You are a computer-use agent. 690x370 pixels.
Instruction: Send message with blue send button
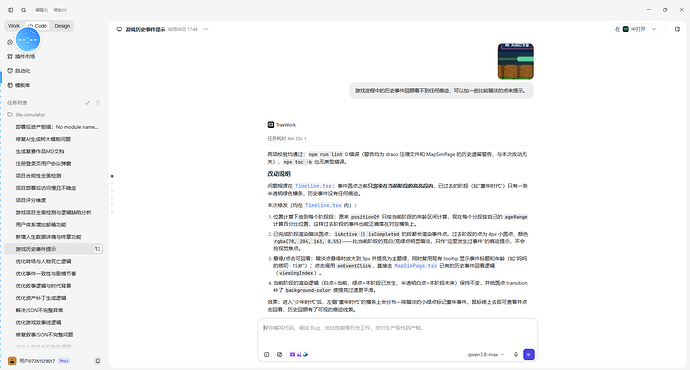529,355
